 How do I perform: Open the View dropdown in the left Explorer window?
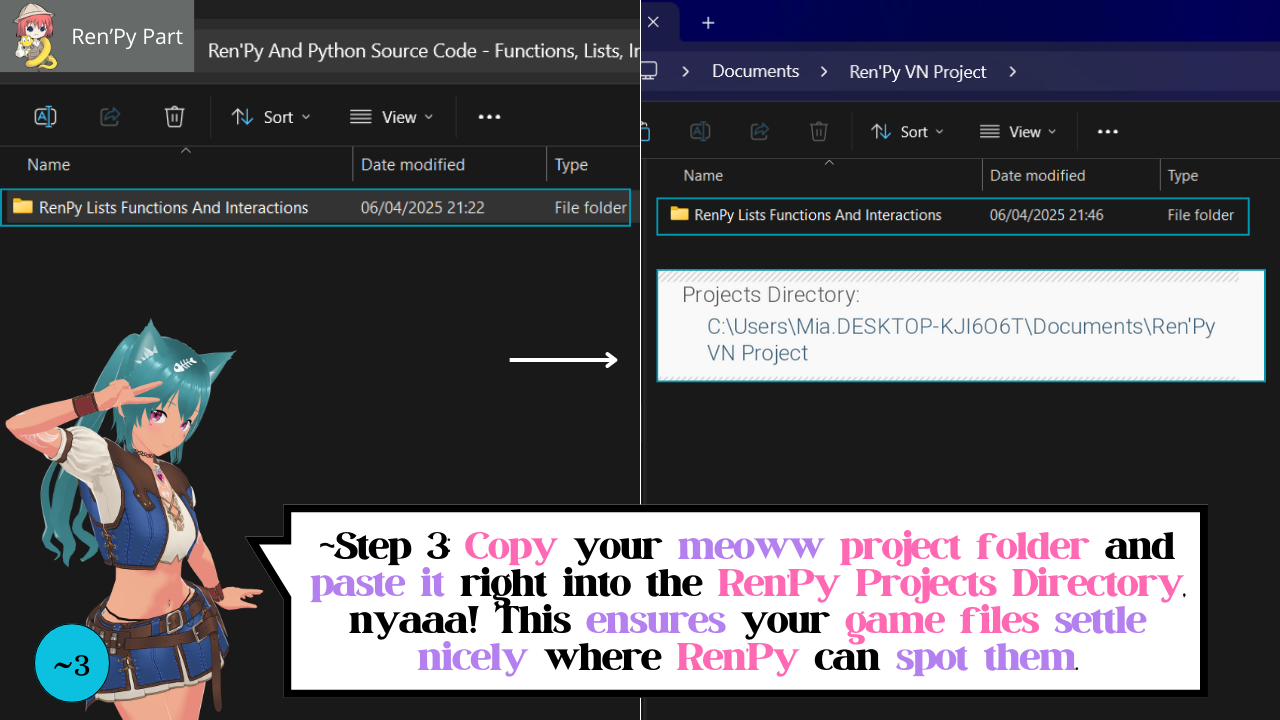point(392,117)
